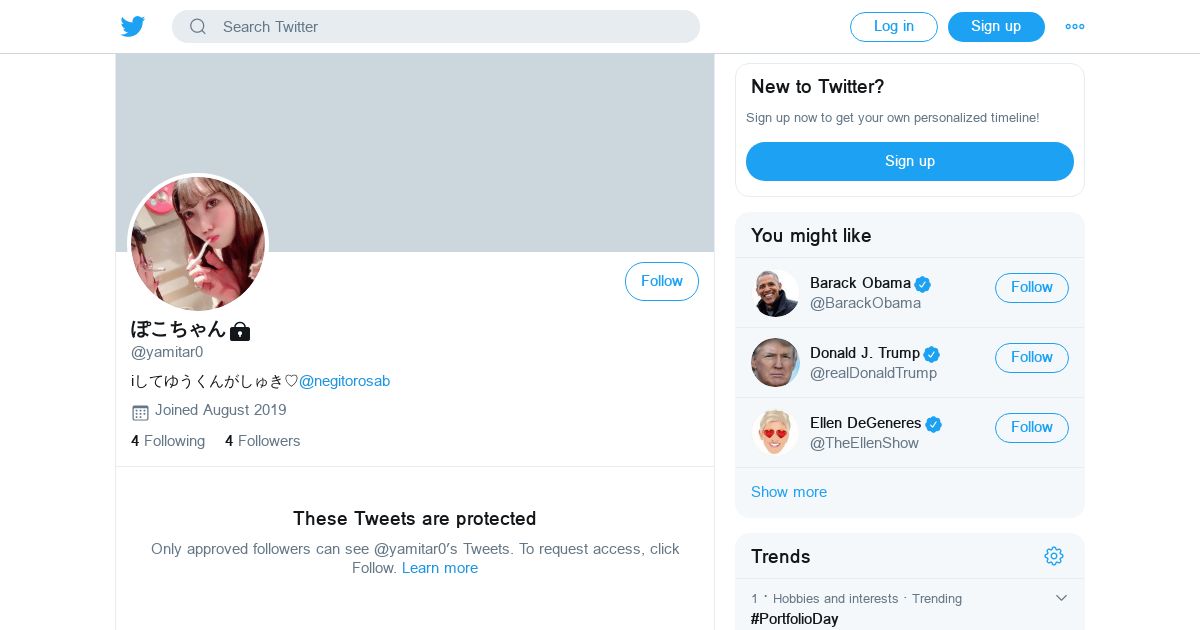Viewport: 1200px width, 630px height.
Task: Click the Learn more link
Action: pyautogui.click(x=440, y=568)
